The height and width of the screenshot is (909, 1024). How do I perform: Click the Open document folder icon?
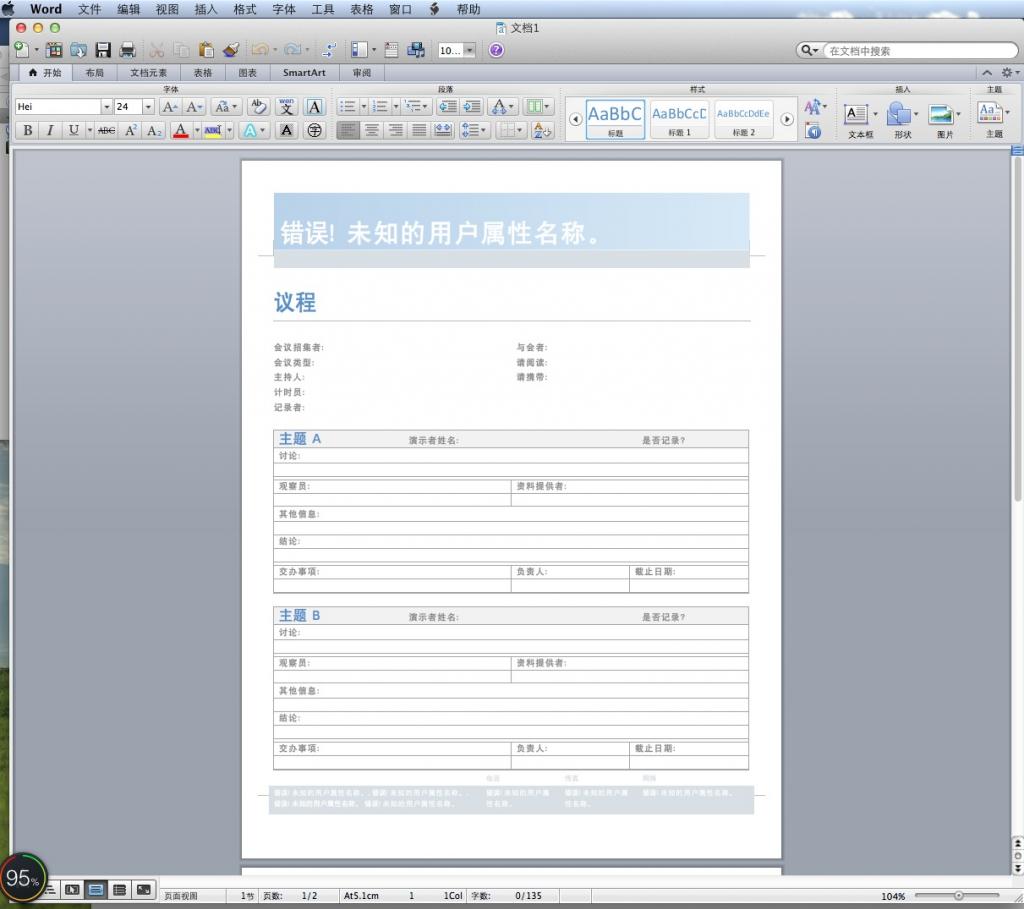pos(78,50)
